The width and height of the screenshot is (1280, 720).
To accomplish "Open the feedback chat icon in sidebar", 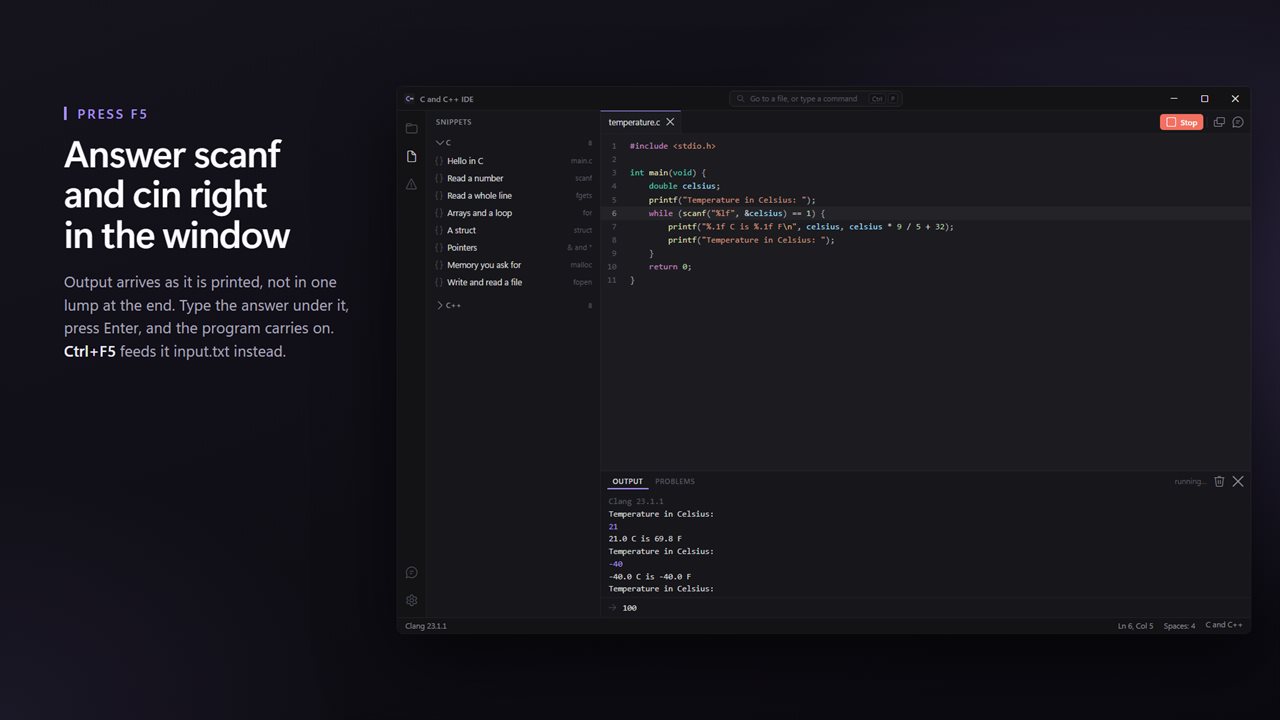I will pos(411,573).
